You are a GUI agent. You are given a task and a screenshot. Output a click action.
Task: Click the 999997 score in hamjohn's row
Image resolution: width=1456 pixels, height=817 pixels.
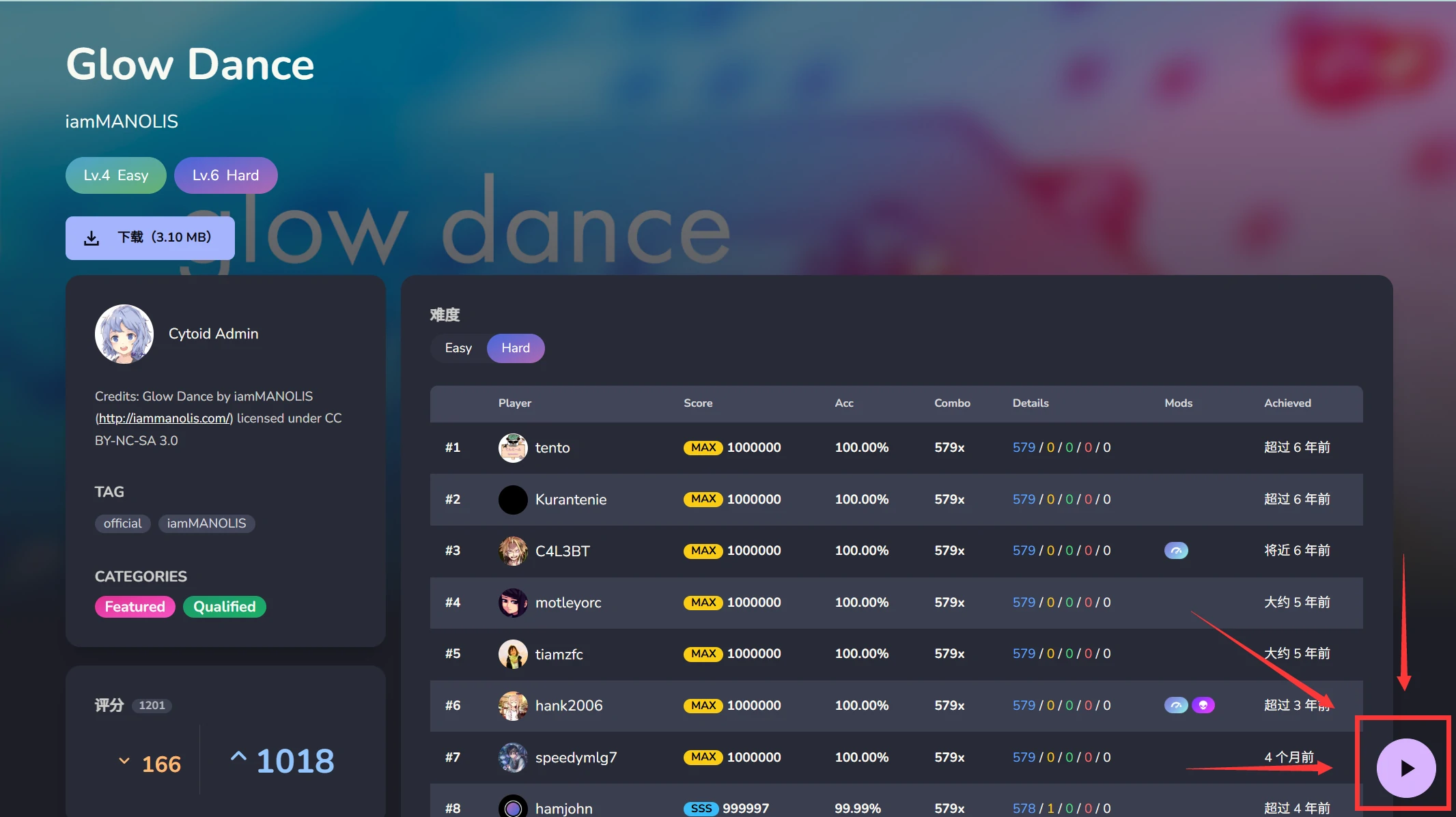coord(746,808)
